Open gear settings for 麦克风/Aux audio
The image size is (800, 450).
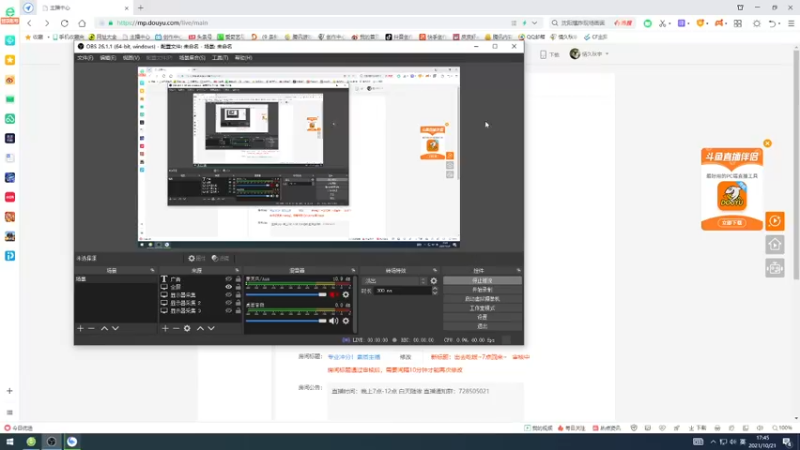pyautogui.click(x=346, y=294)
